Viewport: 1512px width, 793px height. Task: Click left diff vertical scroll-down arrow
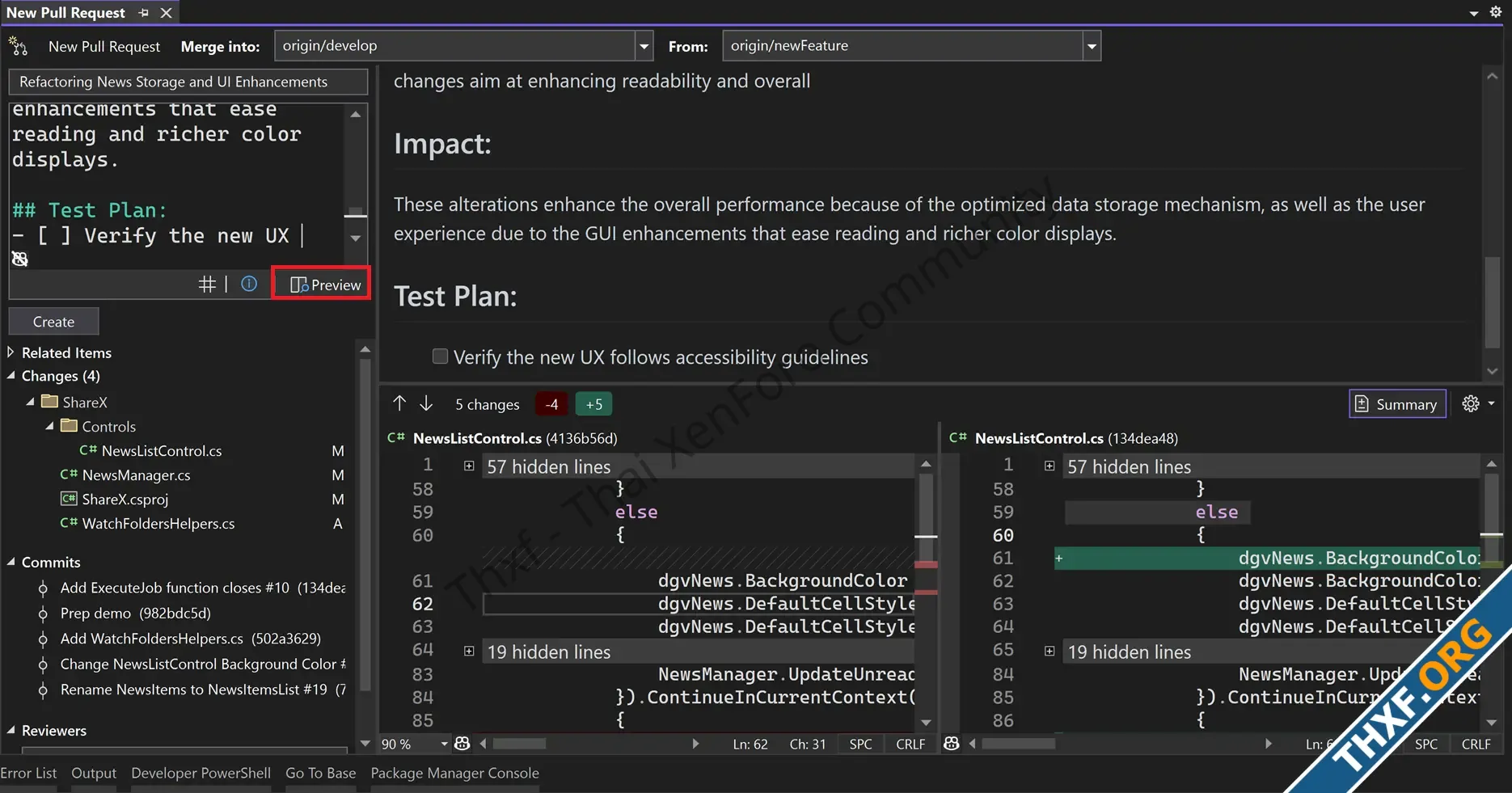click(x=926, y=723)
